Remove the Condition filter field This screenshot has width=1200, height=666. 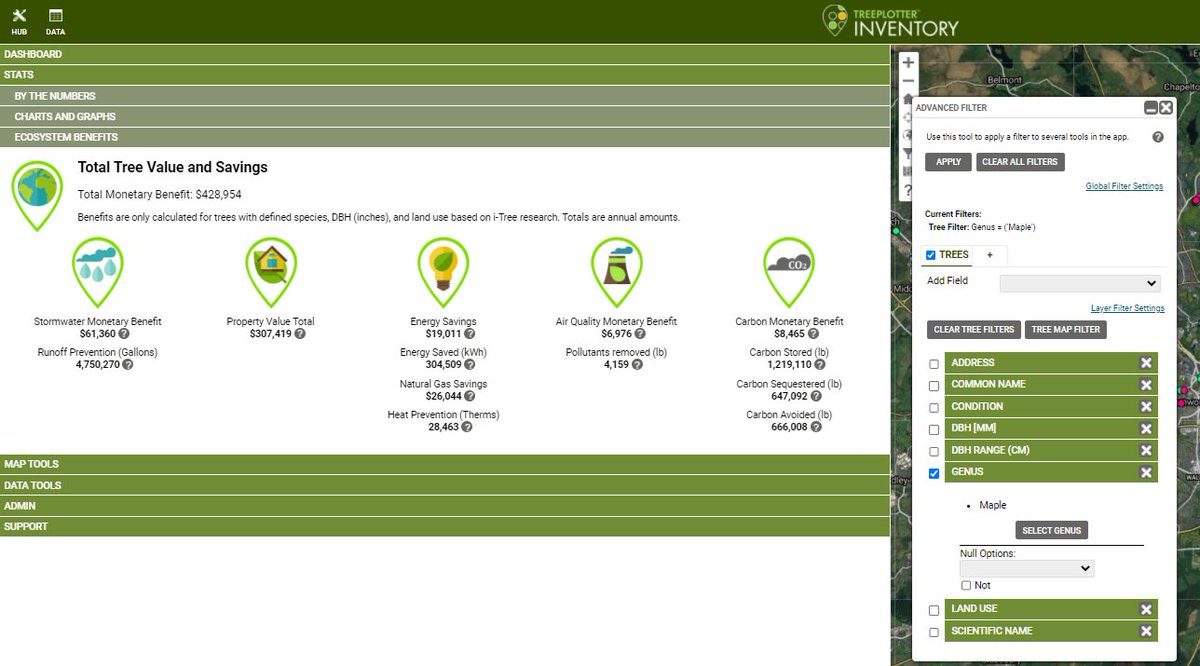1146,407
